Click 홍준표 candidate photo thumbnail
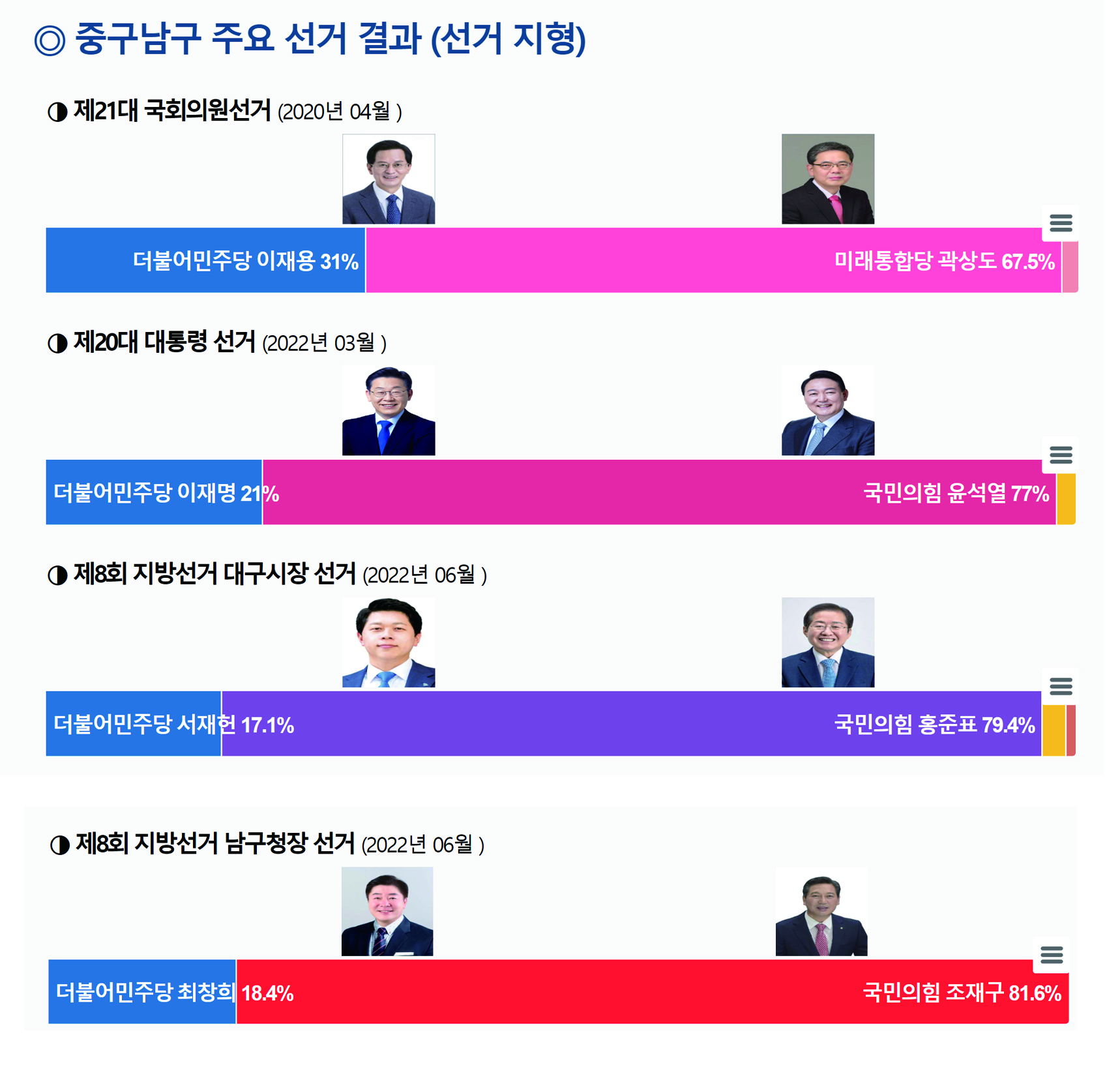This screenshot has width=1120, height=1082. tap(827, 642)
